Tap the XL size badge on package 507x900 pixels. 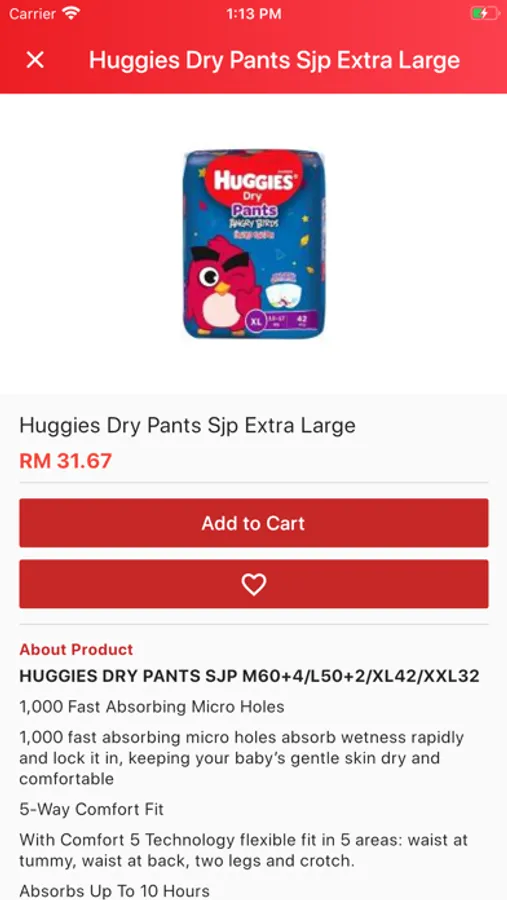tap(256, 321)
